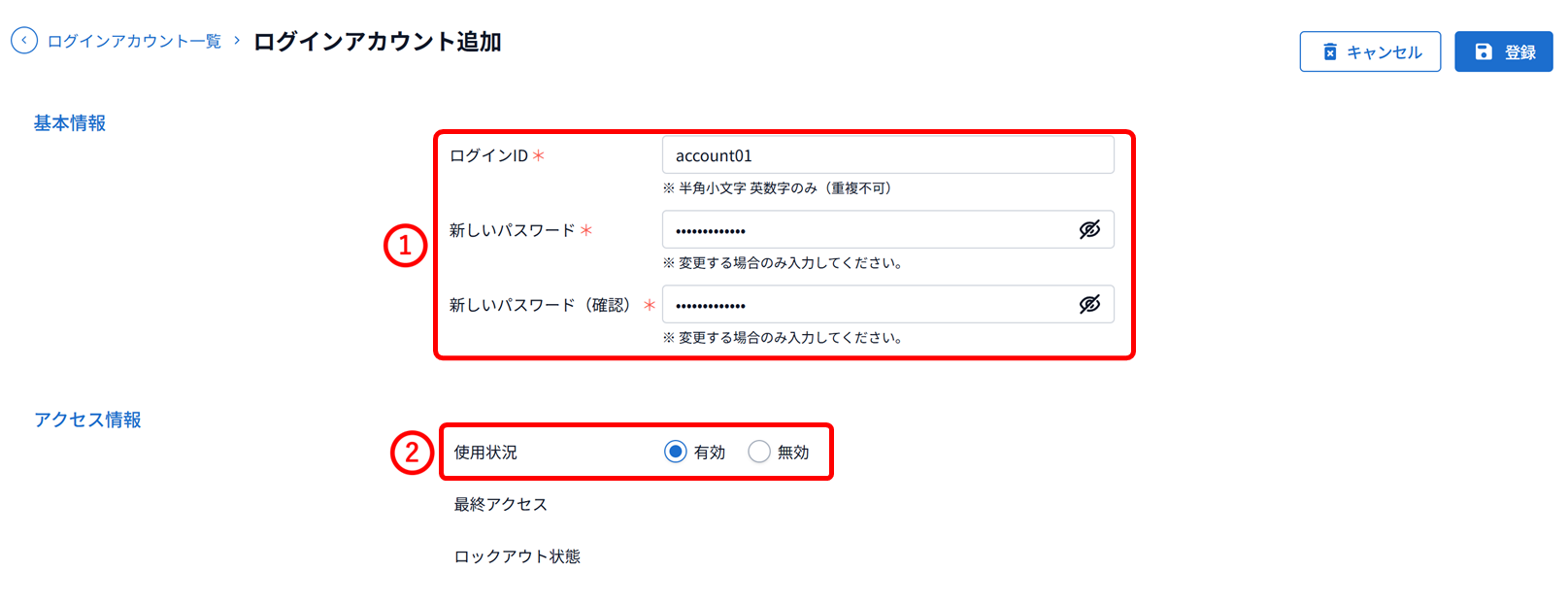Click the キャンセル button
Viewport: 1568px width, 605px height.
click(x=1370, y=51)
